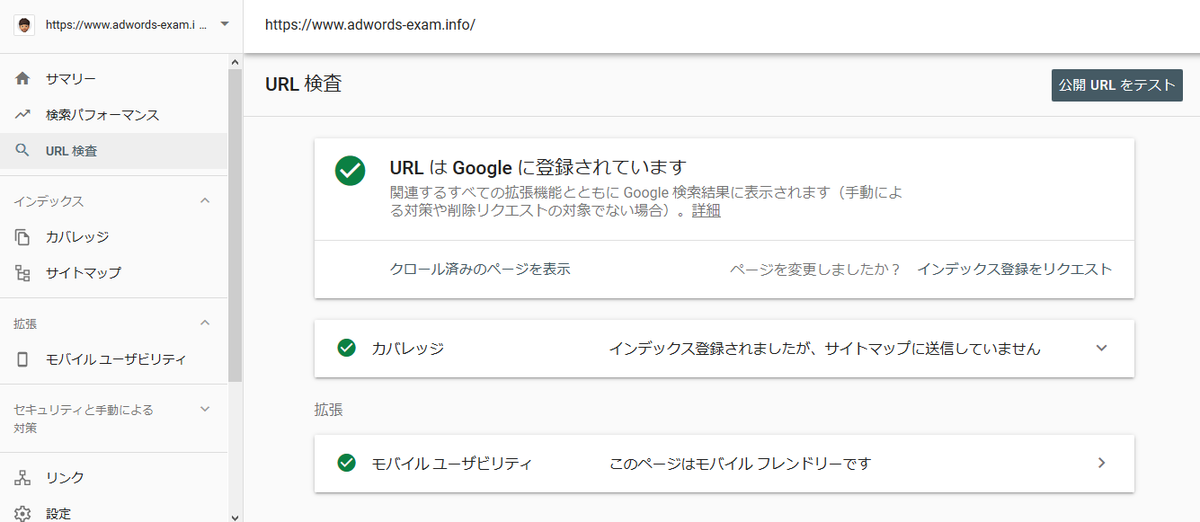The width and height of the screenshot is (1200, 522).
Task: Open モバイル ユーザビリティ sidebar item
Action: pos(114,359)
